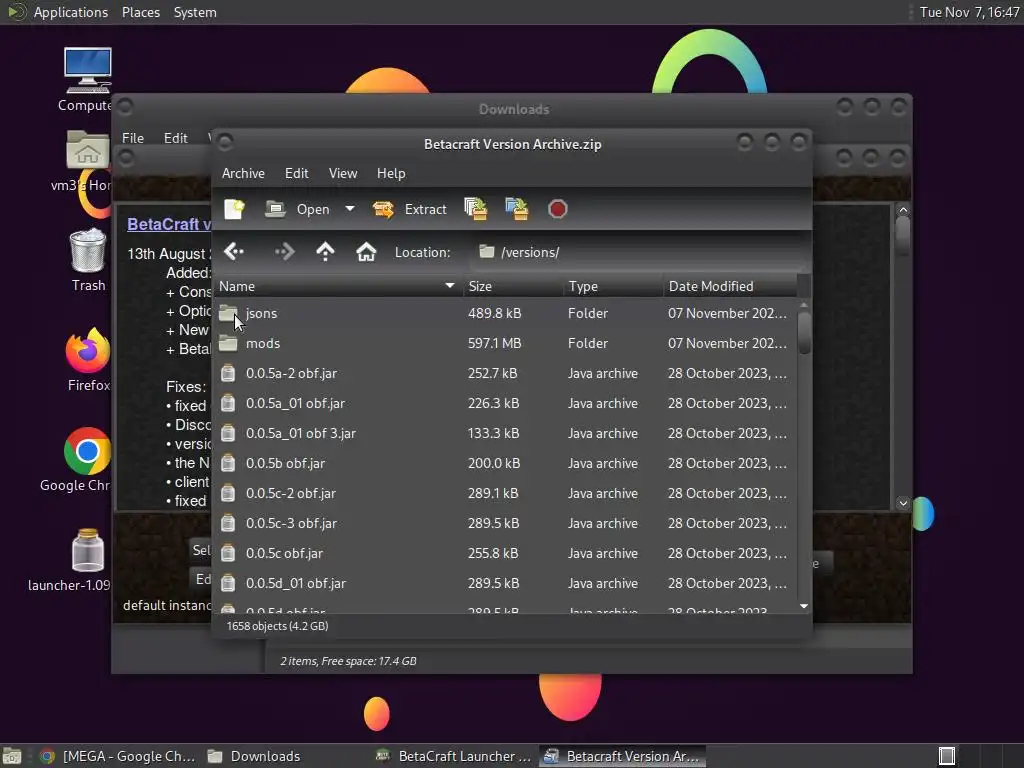Select 0.0.5c-3 obf.jar file
This screenshot has height=768, width=1024.
pos(505,524)
